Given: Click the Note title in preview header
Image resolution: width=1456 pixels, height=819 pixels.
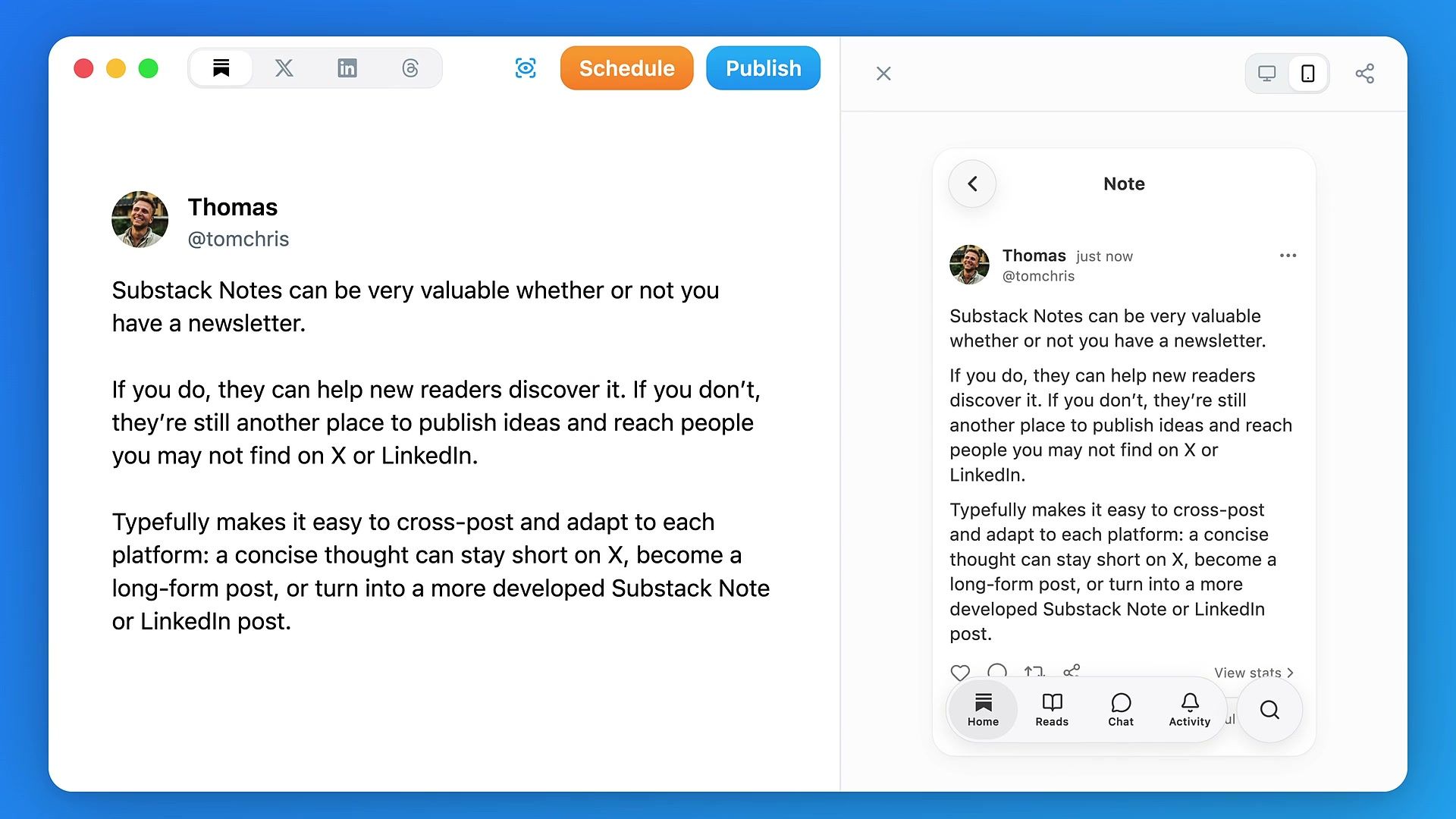Looking at the screenshot, I should tap(1124, 184).
